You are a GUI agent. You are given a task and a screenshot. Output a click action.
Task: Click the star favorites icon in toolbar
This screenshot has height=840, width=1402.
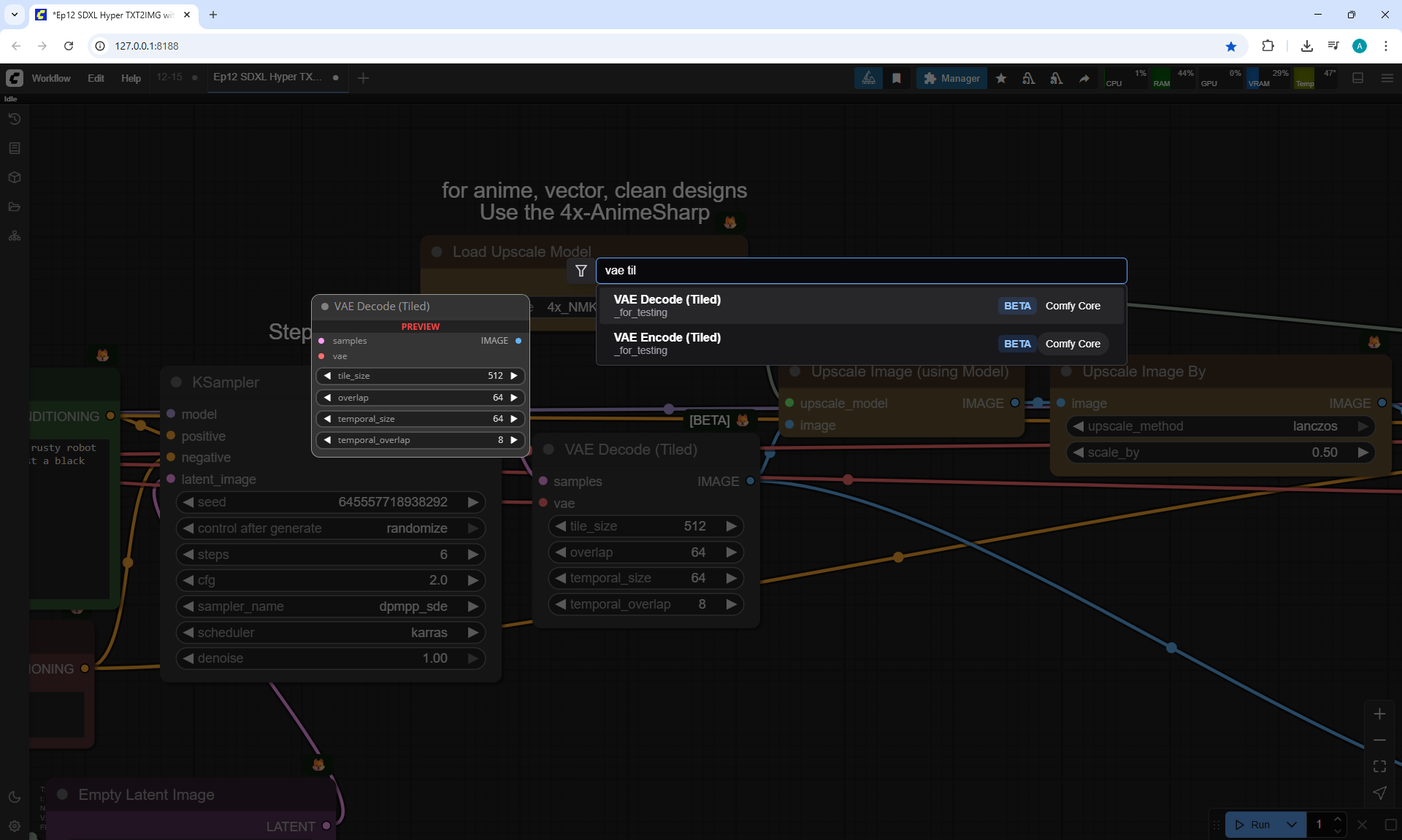pyautogui.click(x=1001, y=78)
